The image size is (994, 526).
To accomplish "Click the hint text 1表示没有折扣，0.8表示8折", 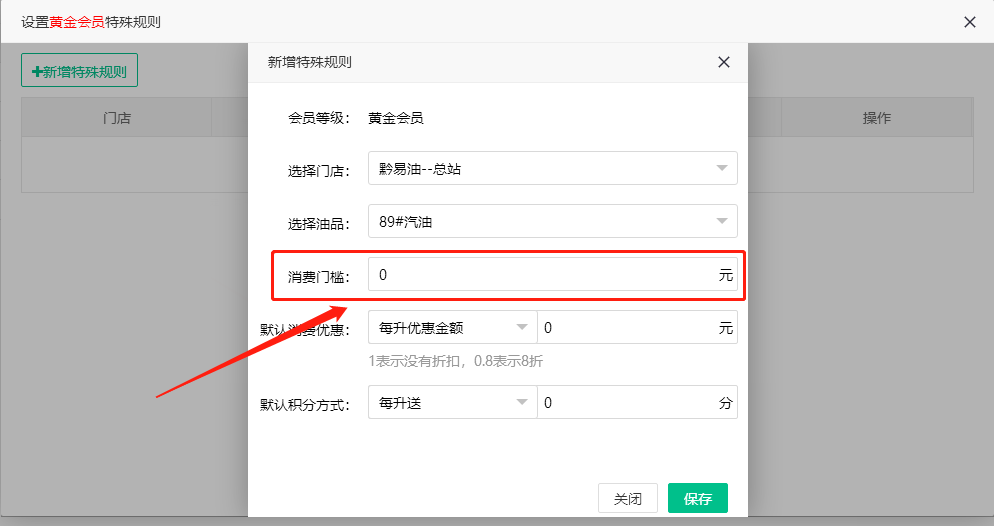I will [455, 361].
